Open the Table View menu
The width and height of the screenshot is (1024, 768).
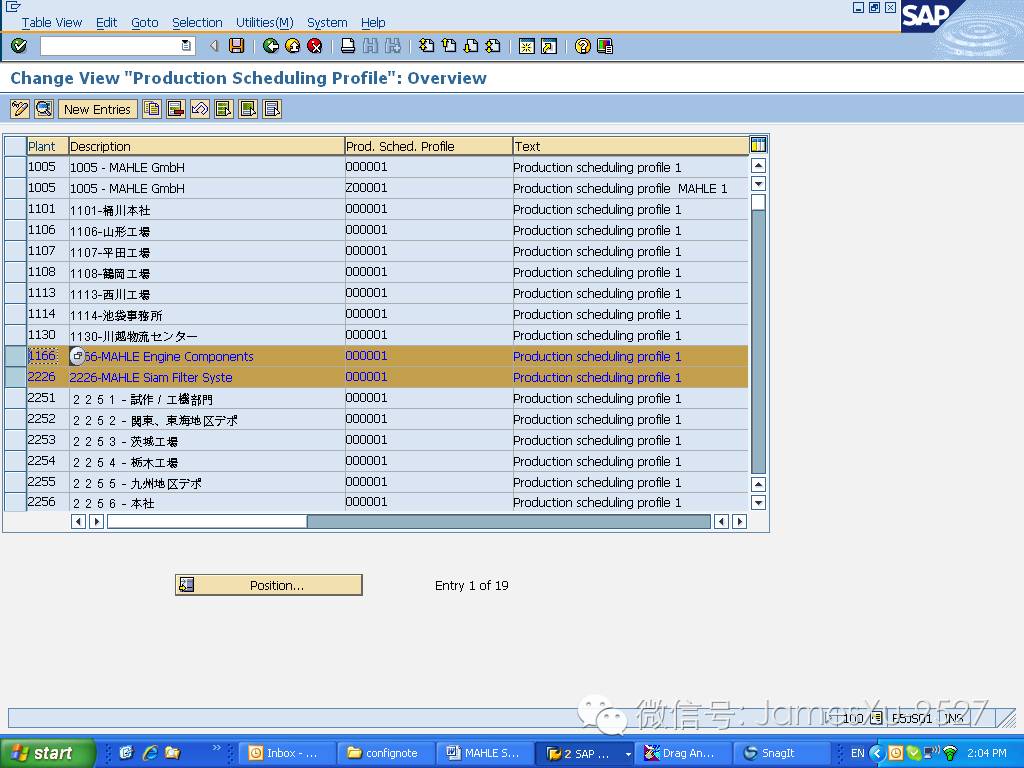tap(52, 22)
